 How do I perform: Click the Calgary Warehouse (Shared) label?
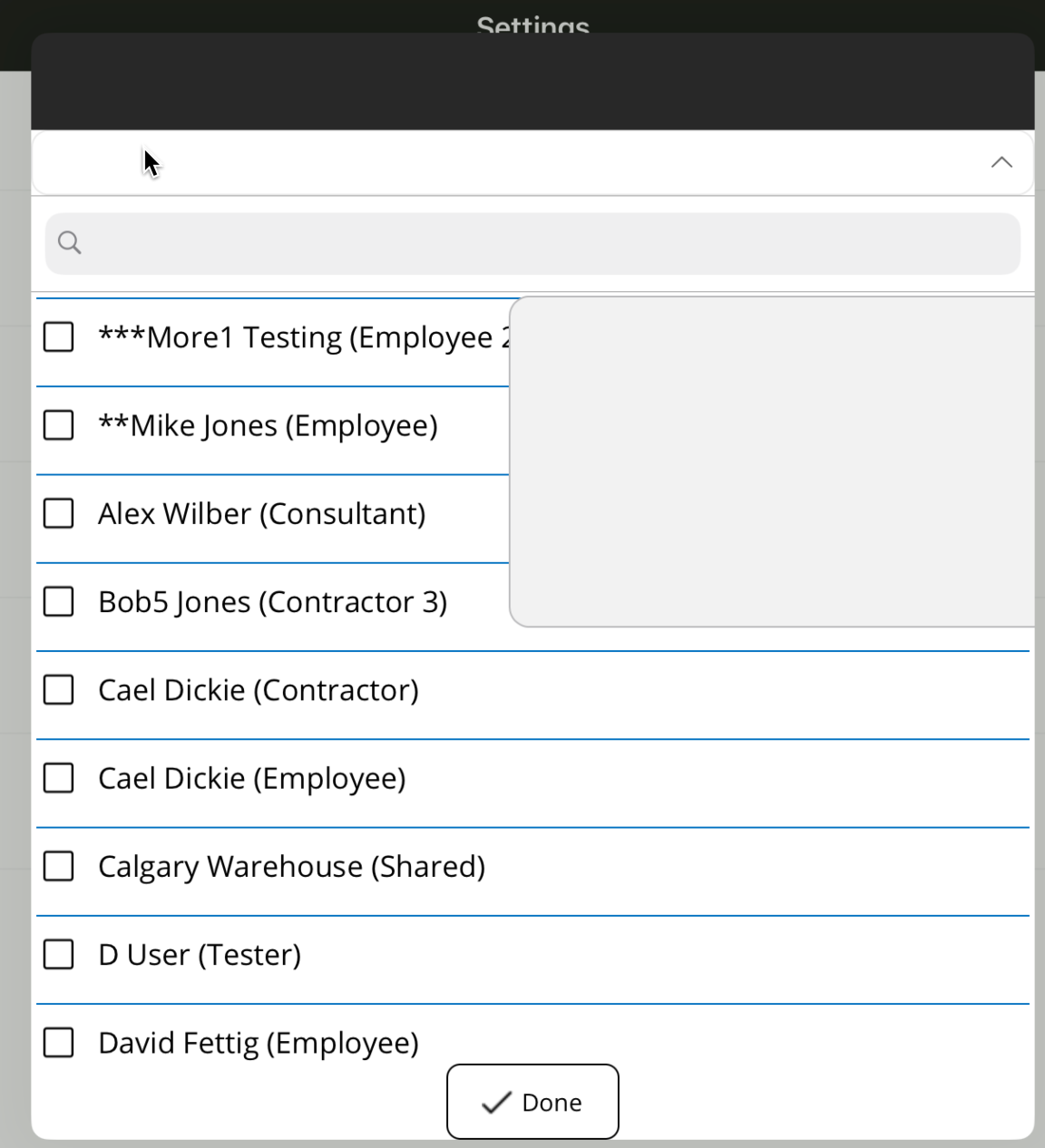point(291,867)
